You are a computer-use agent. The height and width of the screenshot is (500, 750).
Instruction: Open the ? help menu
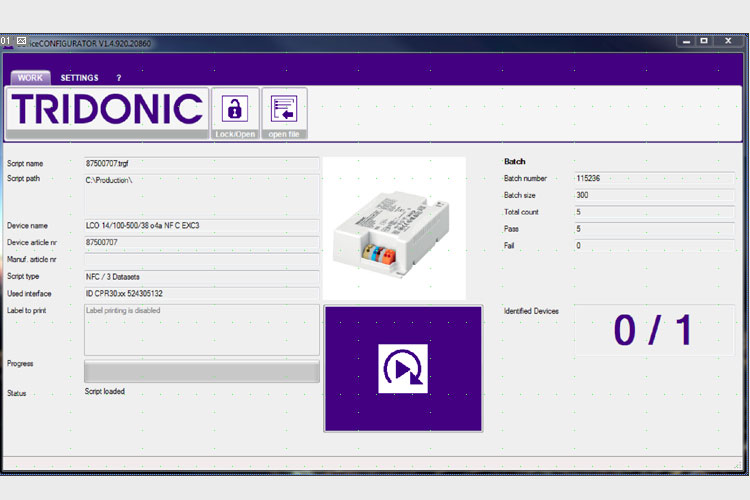(119, 77)
